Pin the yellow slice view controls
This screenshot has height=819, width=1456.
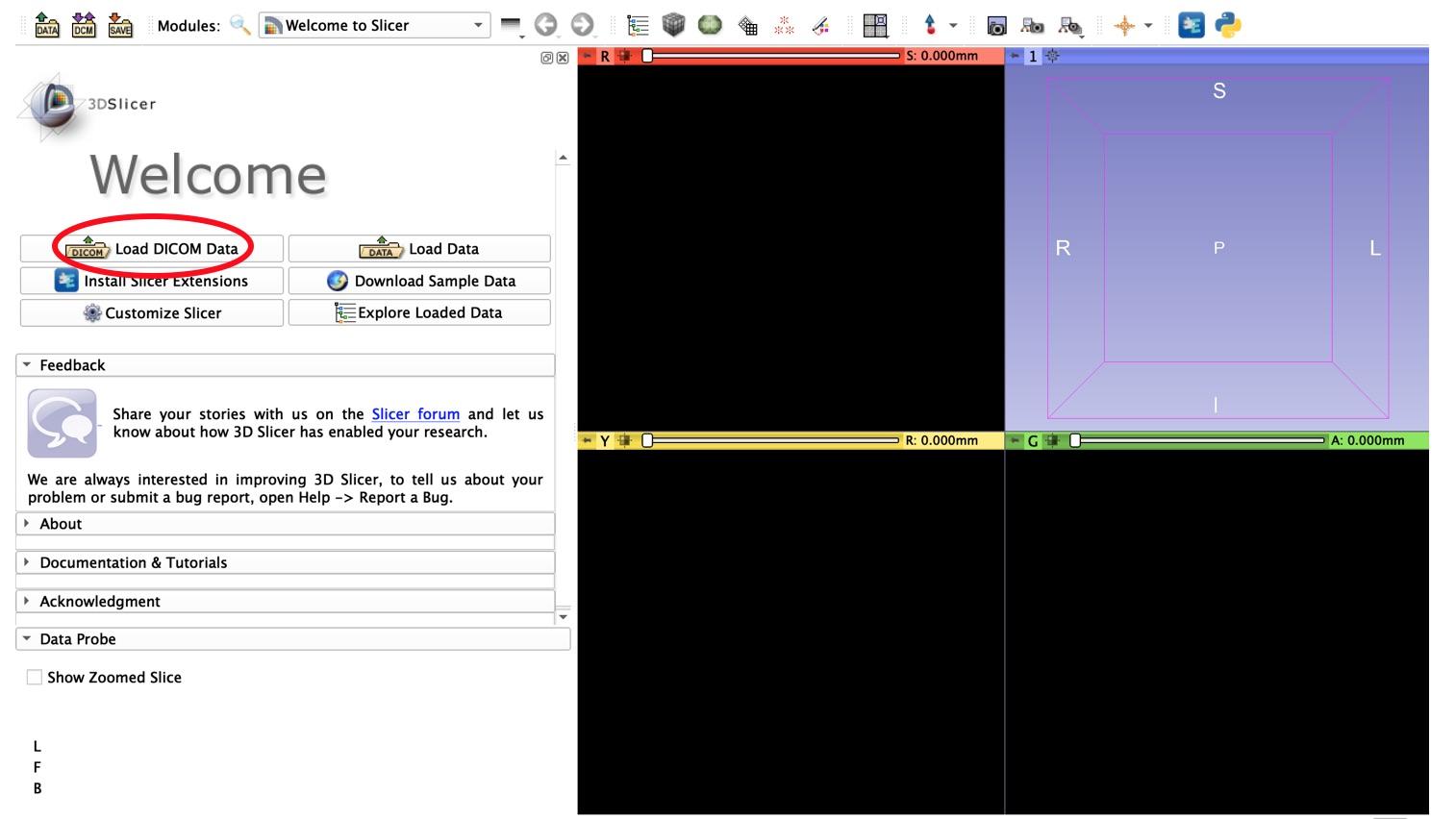pyautogui.click(x=588, y=440)
